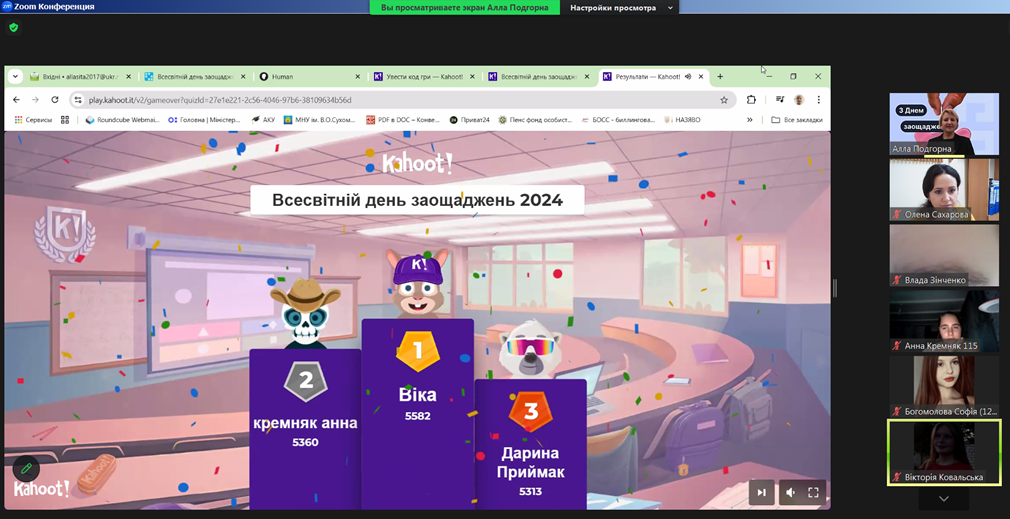Image resolution: width=1010 pixels, height=519 pixels.
Task: Show more participants with down chevron
Action: pyautogui.click(x=944, y=498)
